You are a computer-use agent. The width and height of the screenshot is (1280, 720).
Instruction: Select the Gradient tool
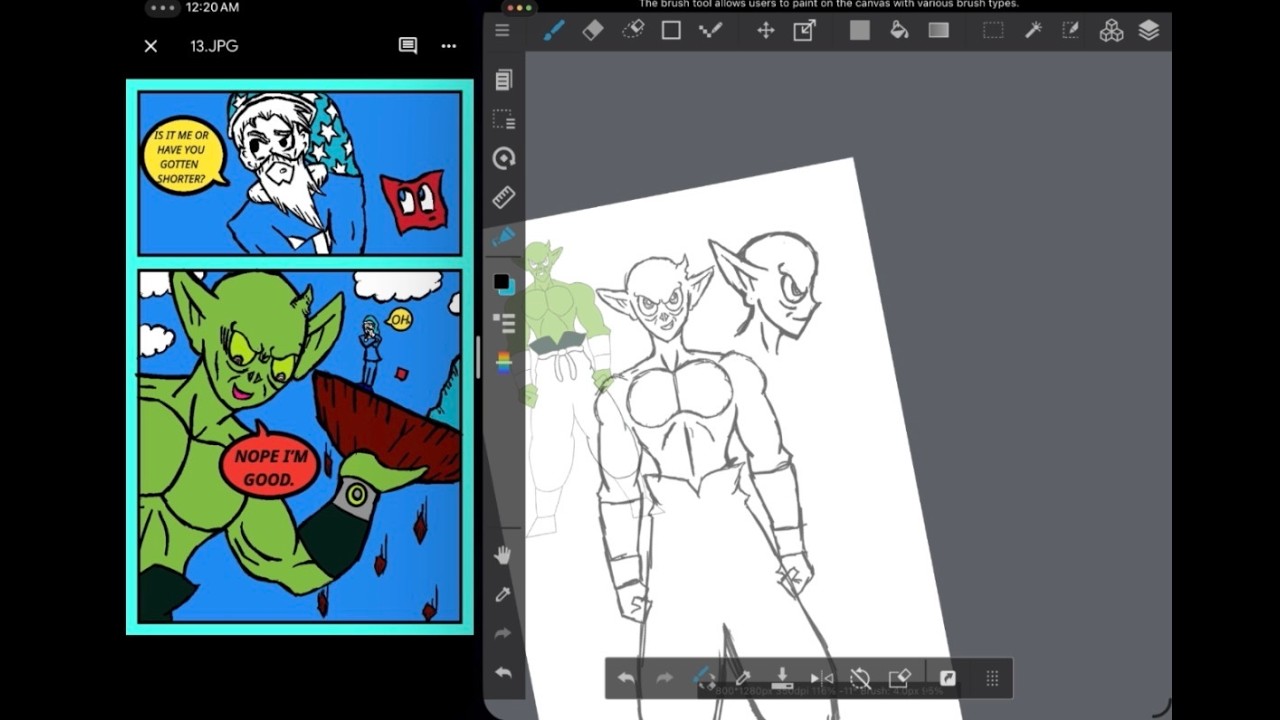tap(938, 30)
